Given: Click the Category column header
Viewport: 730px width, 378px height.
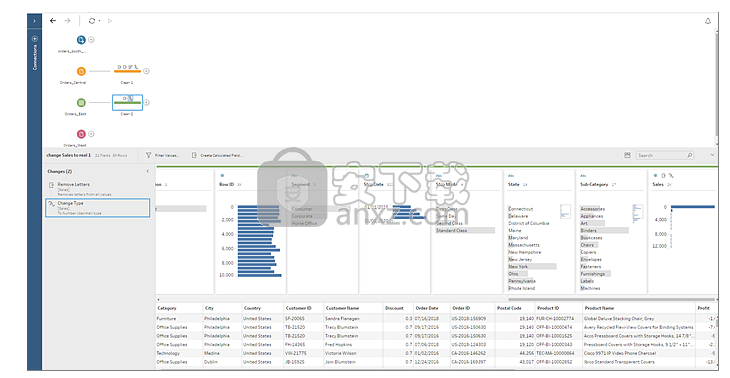Looking at the screenshot, I should (x=167, y=308).
